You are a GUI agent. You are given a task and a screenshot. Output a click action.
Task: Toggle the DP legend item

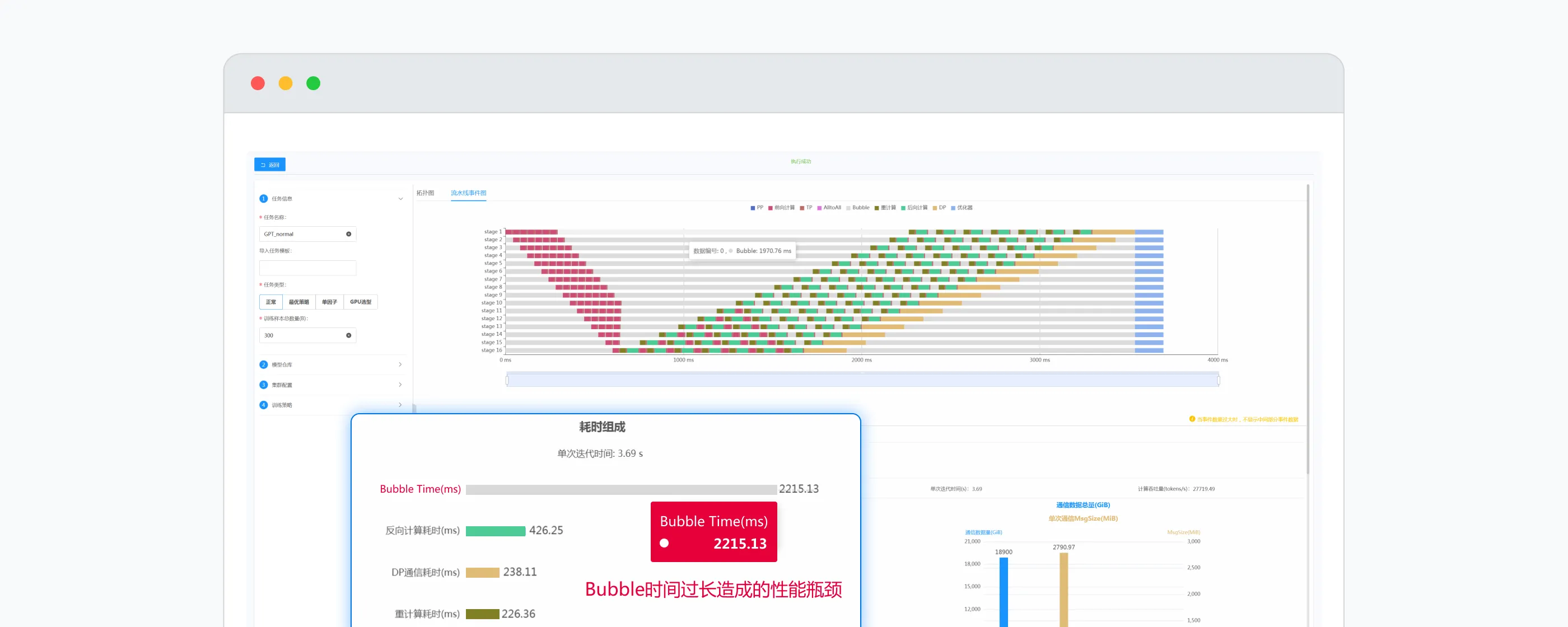tap(939, 208)
